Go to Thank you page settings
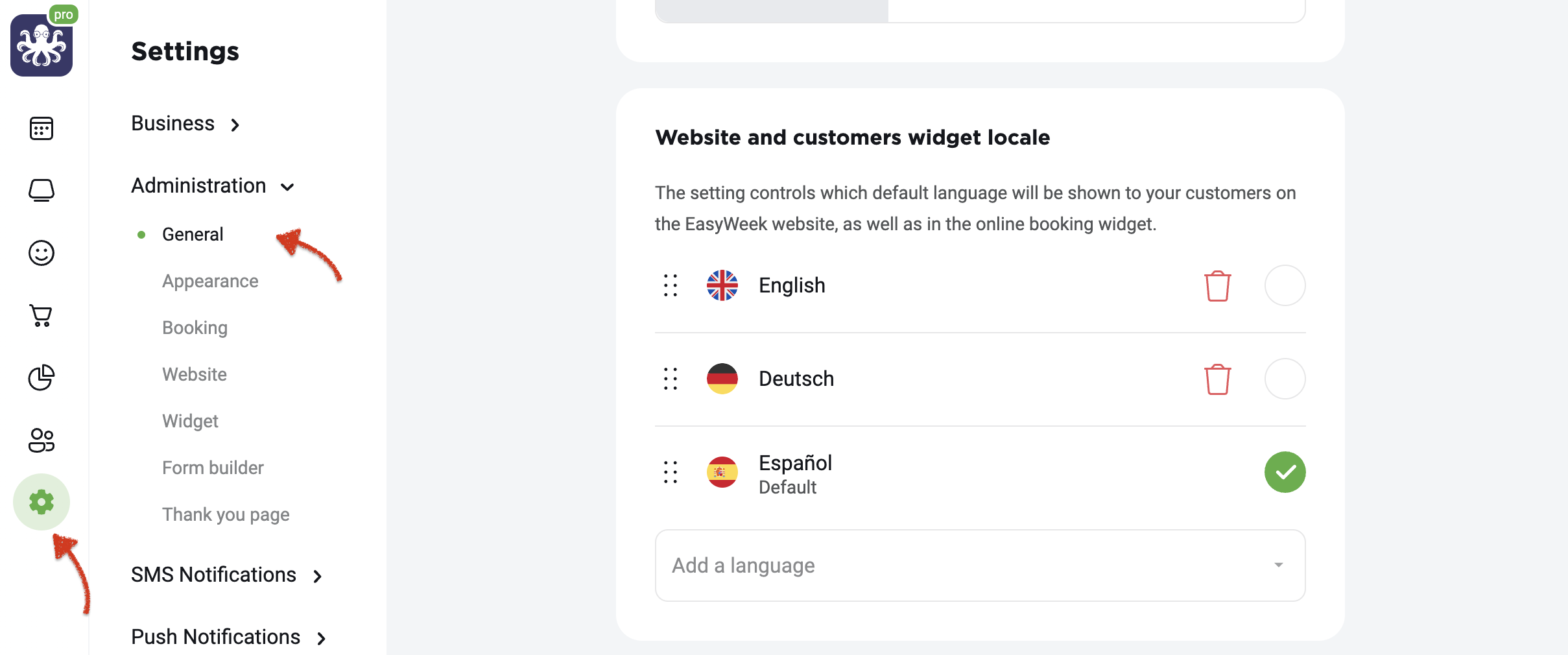 pyautogui.click(x=226, y=514)
